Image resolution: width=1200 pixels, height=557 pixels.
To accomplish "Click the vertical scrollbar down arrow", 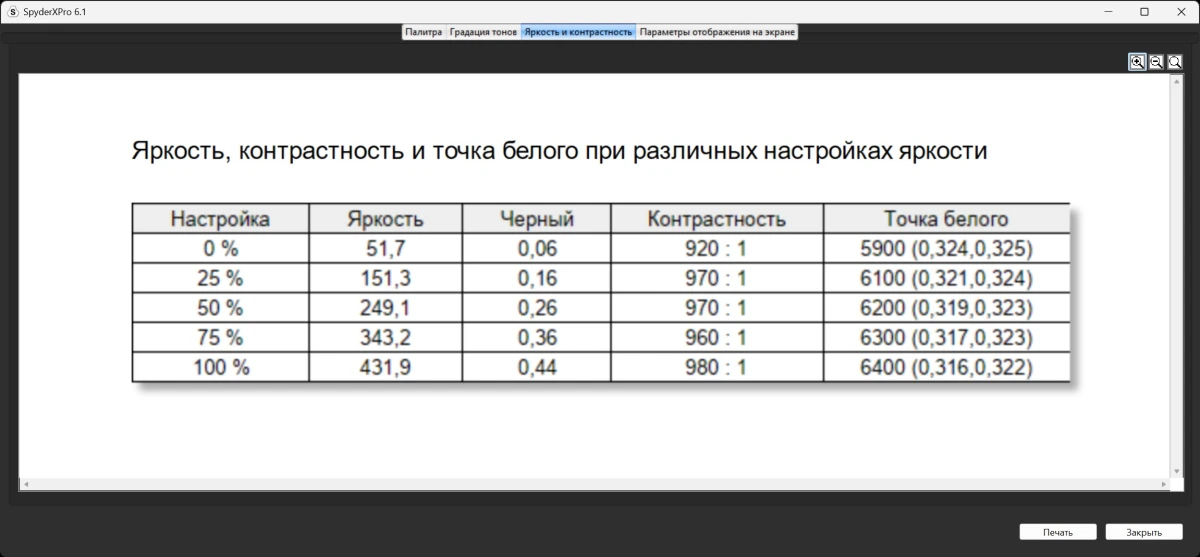I will pyautogui.click(x=1175, y=473).
